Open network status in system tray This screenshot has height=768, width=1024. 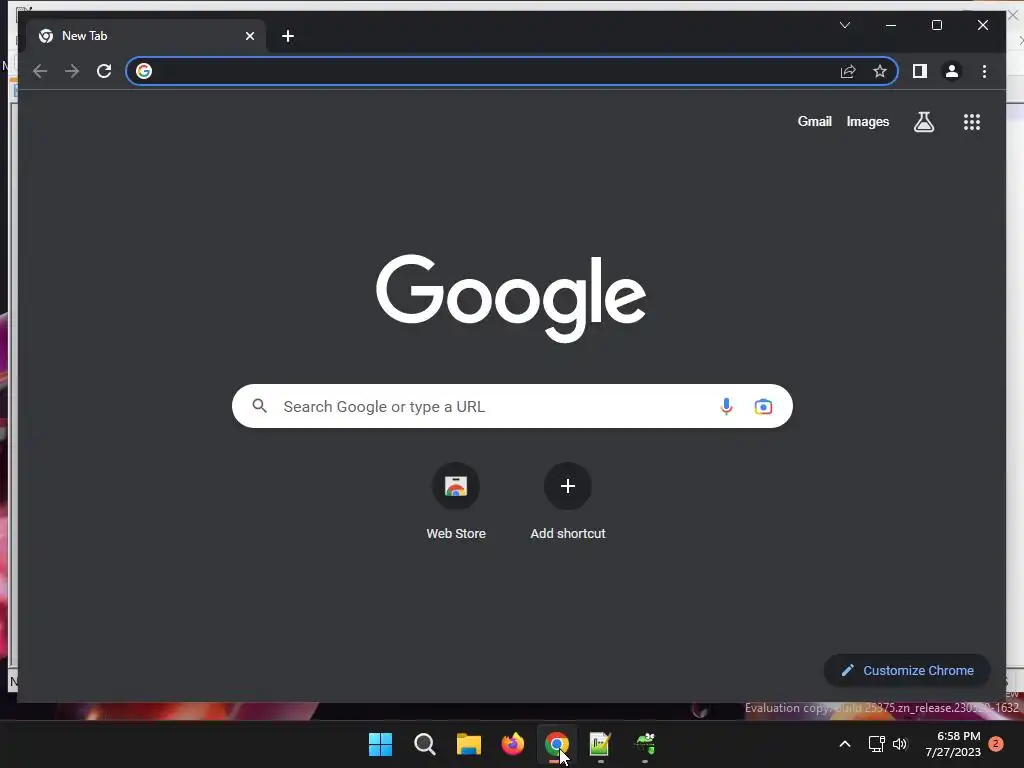pyautogui.click(x=876, y=744)
